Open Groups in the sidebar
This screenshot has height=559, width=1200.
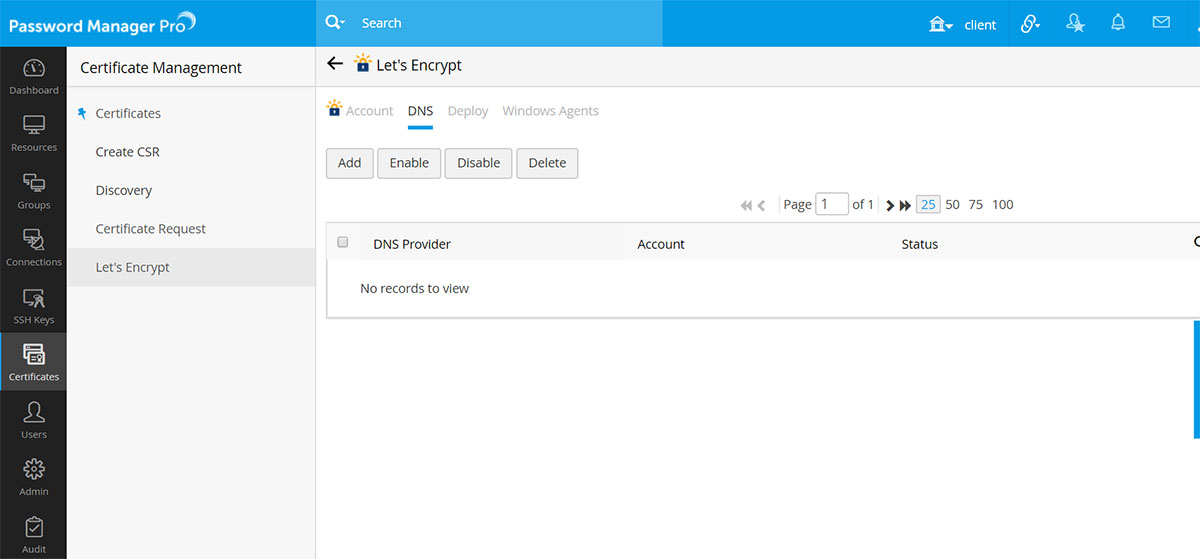pos(33,192)
